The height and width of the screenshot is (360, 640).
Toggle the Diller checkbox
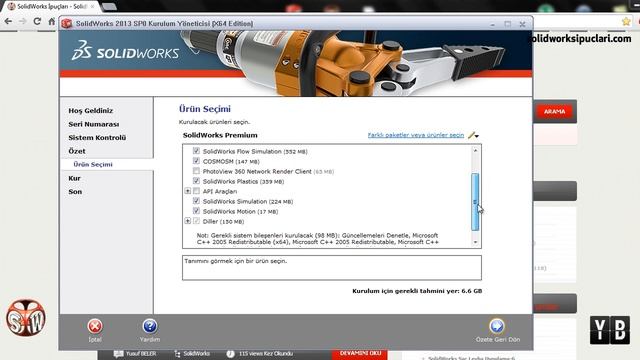[x=196, y=221]
